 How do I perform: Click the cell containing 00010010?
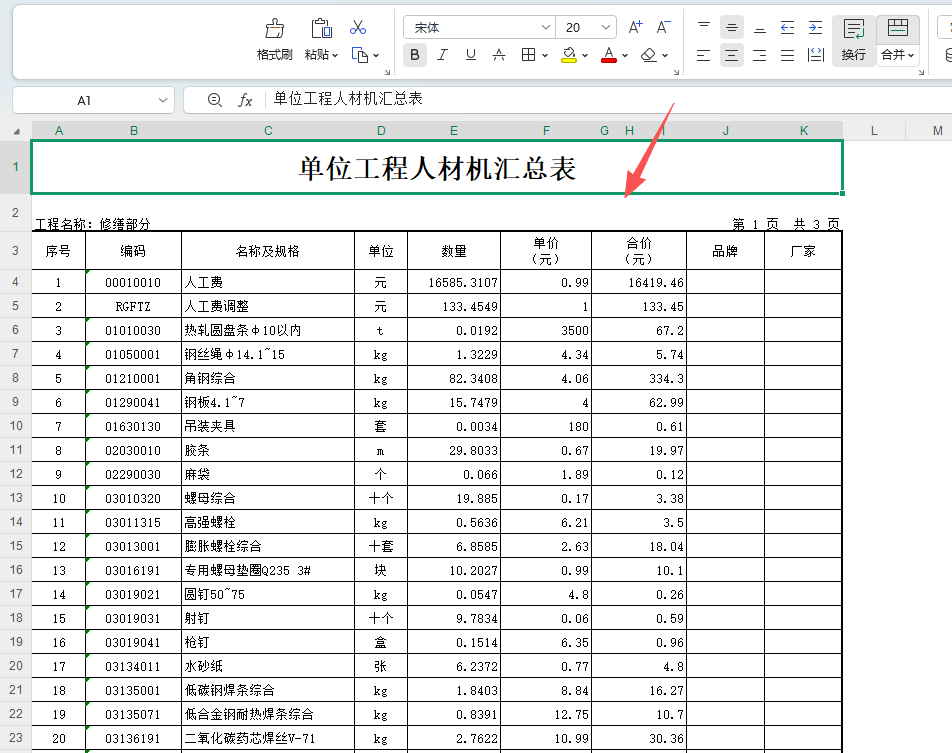pos(133,282)
